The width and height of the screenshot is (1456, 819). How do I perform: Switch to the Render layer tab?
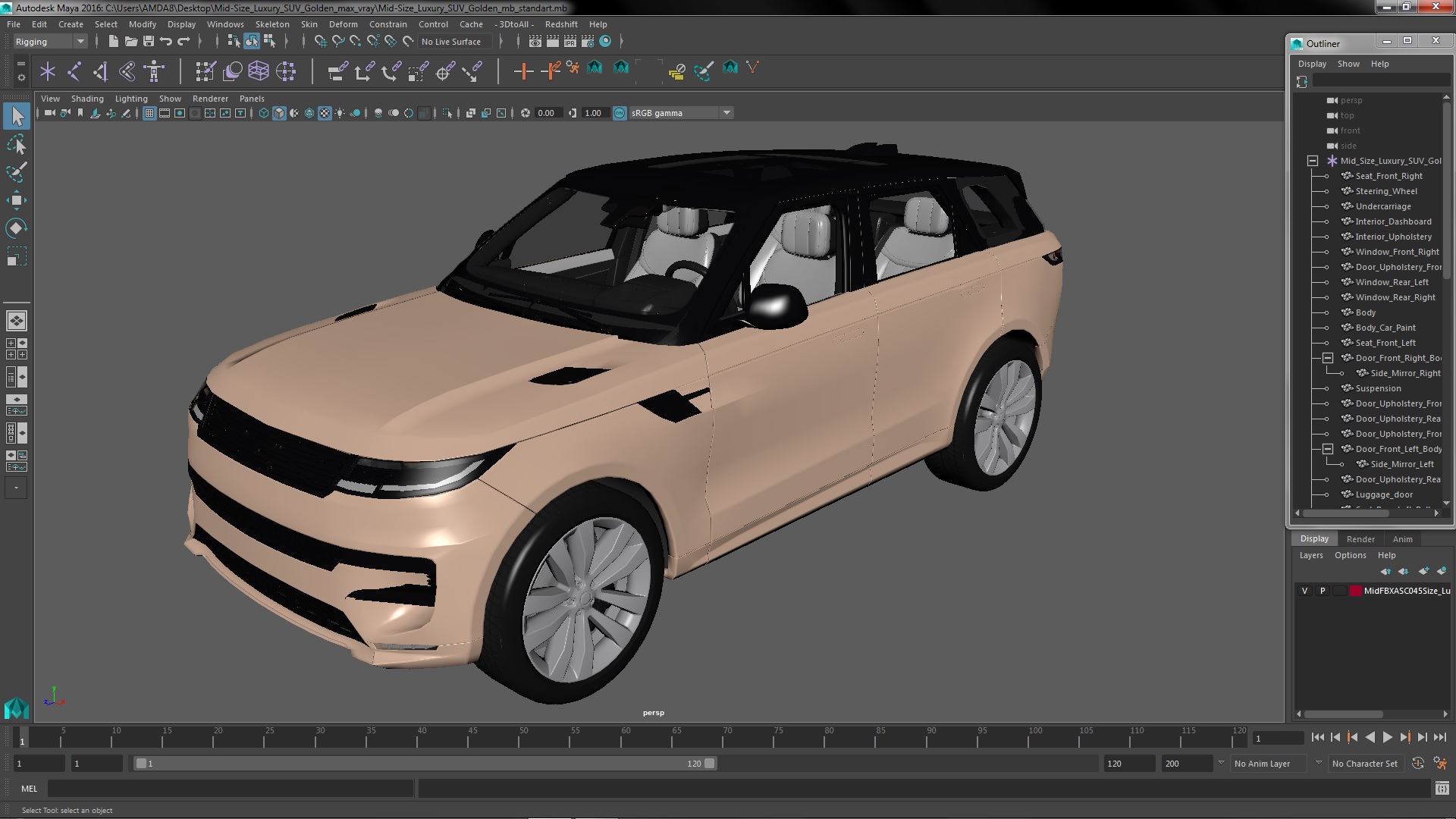pyautogui.click(x=1360, y=539)
